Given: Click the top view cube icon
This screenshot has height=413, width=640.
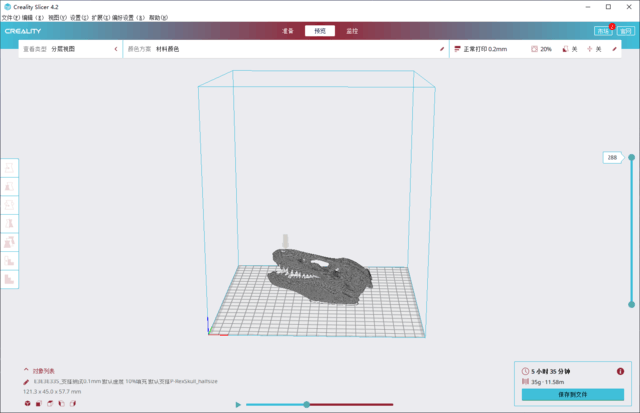Looking at the screenshot, I should pyautogui.click(x=50, y=404).
